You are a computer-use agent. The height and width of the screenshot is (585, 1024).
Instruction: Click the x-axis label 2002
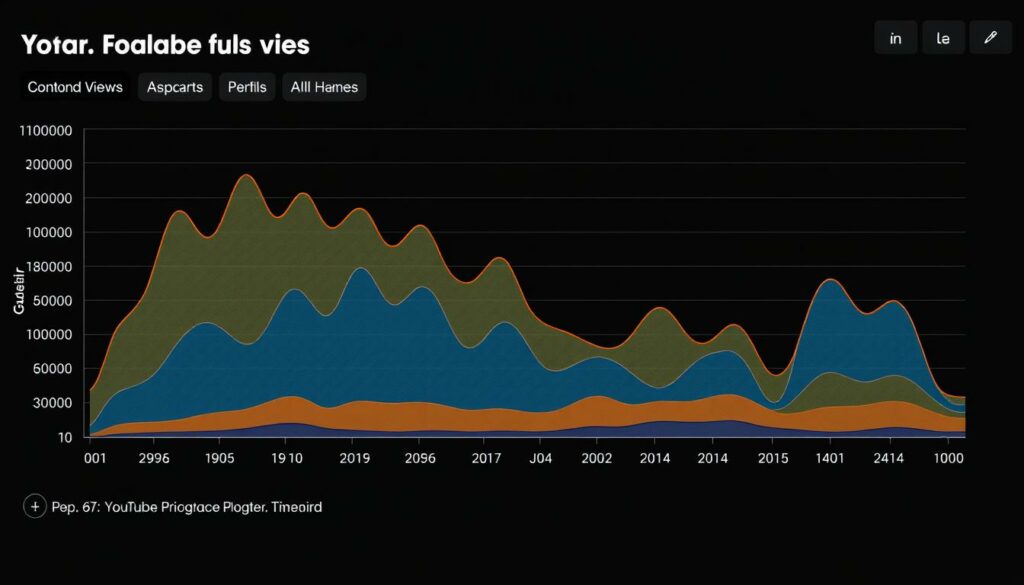(x=597, y=458)
